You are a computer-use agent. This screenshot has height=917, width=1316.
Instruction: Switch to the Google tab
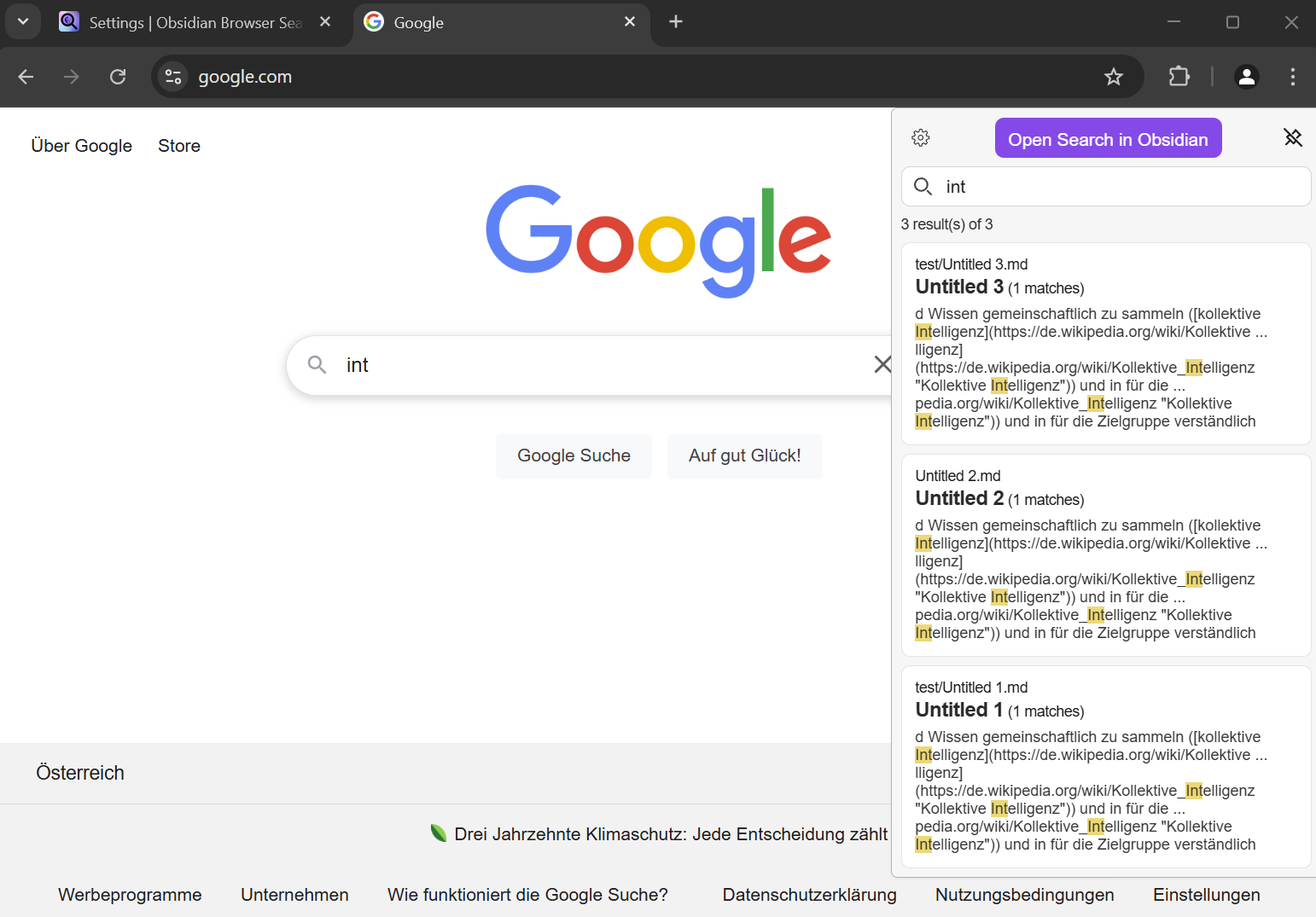pos(502,22)
